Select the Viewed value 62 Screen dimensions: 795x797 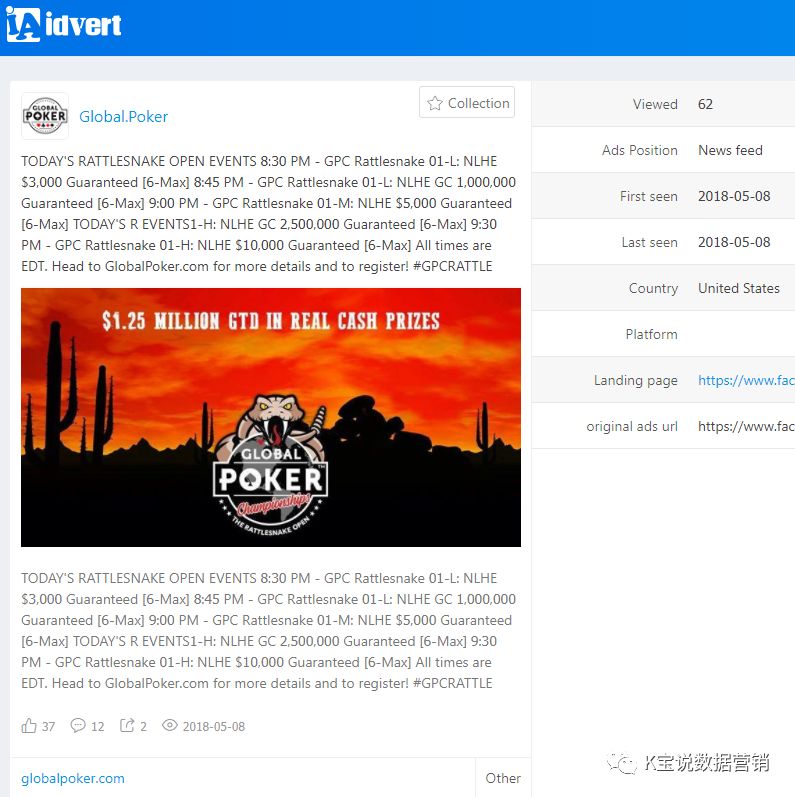click(705, 104)
